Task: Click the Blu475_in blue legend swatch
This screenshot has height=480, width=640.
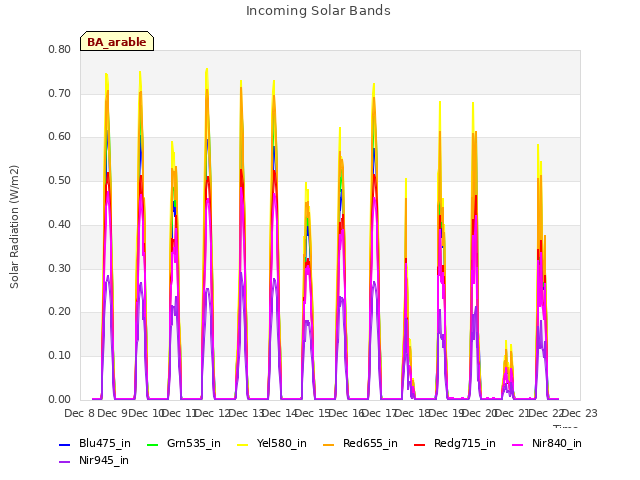Action: pyautogui.click(x=64, y=444)
